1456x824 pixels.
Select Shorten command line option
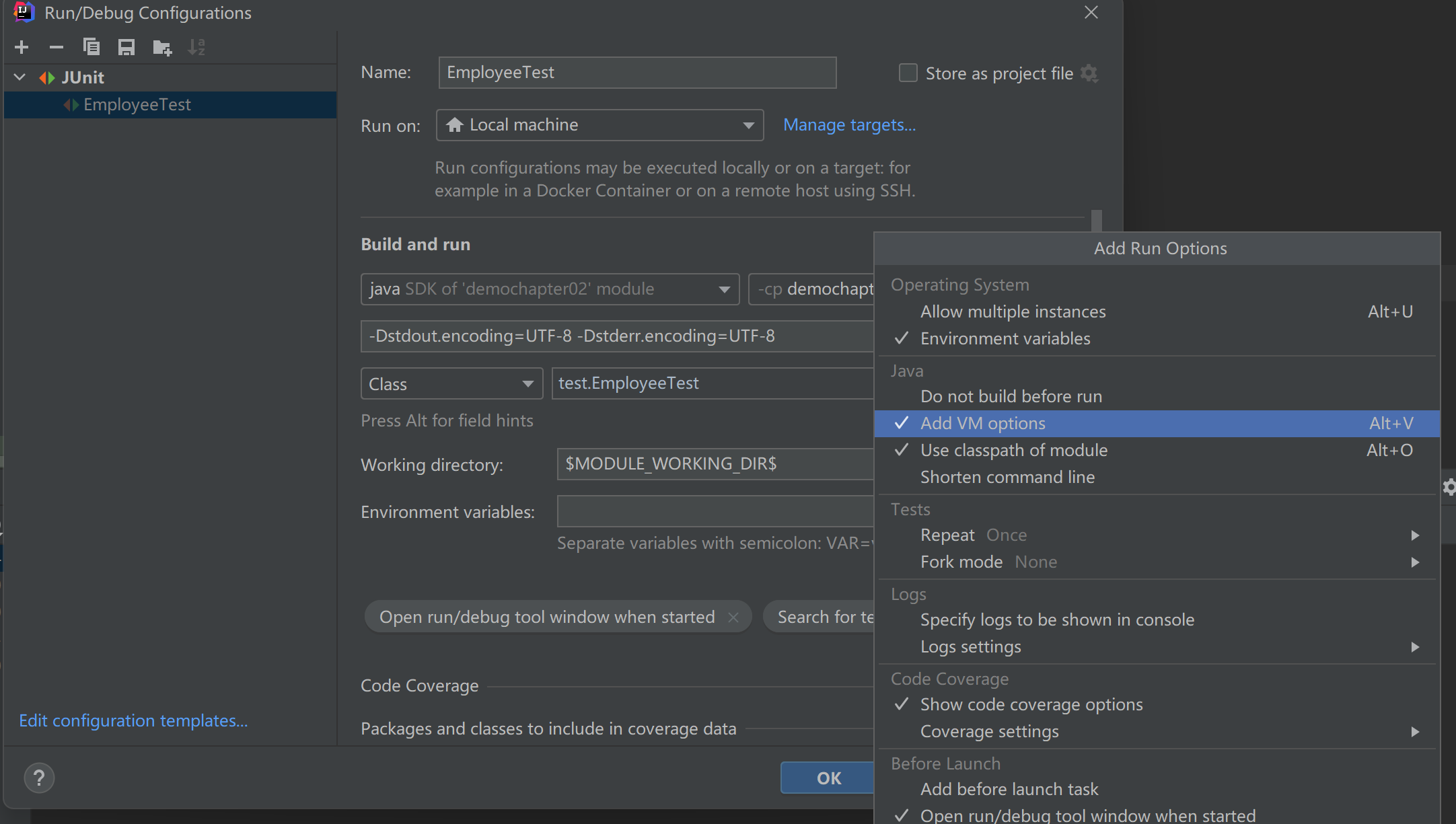coord(1007,477)
